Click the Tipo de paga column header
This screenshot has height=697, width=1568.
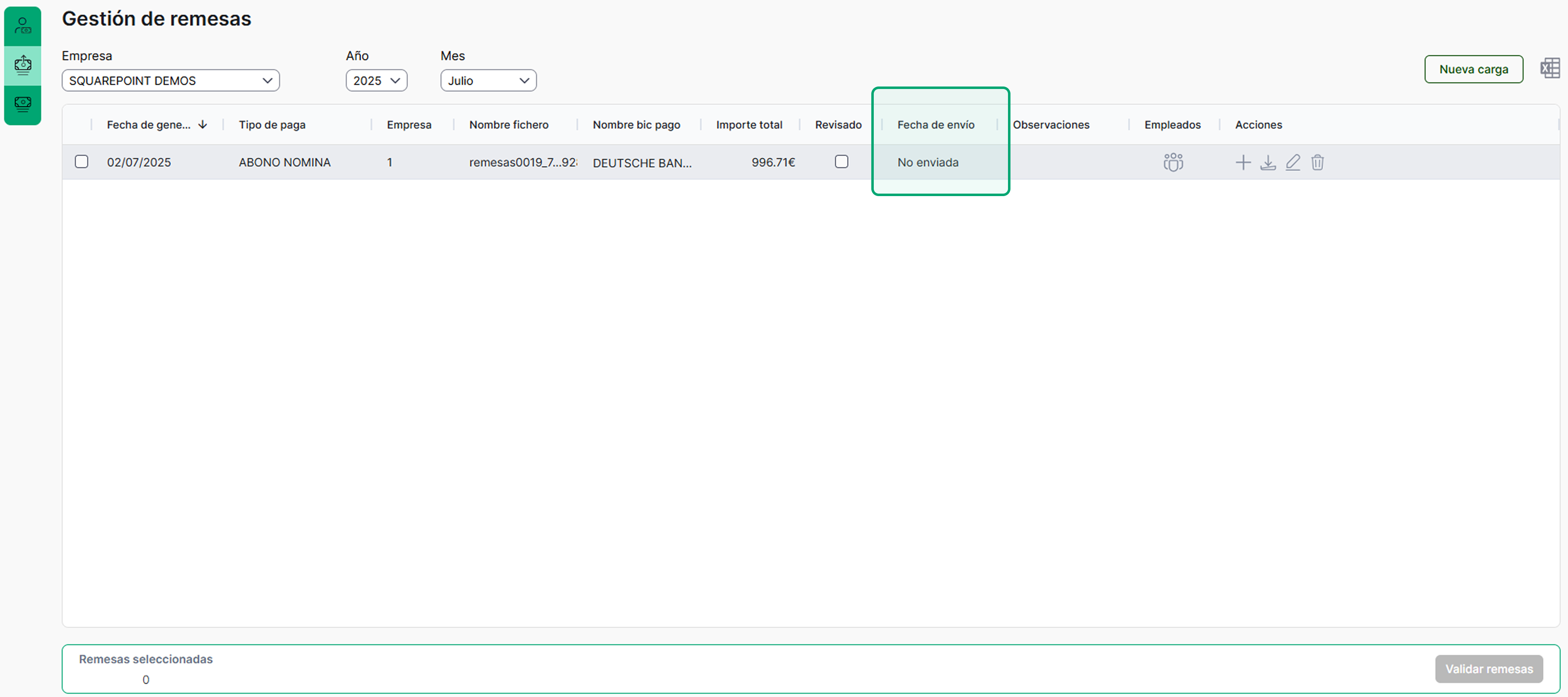pyautogui.click(x=272, y=125)
